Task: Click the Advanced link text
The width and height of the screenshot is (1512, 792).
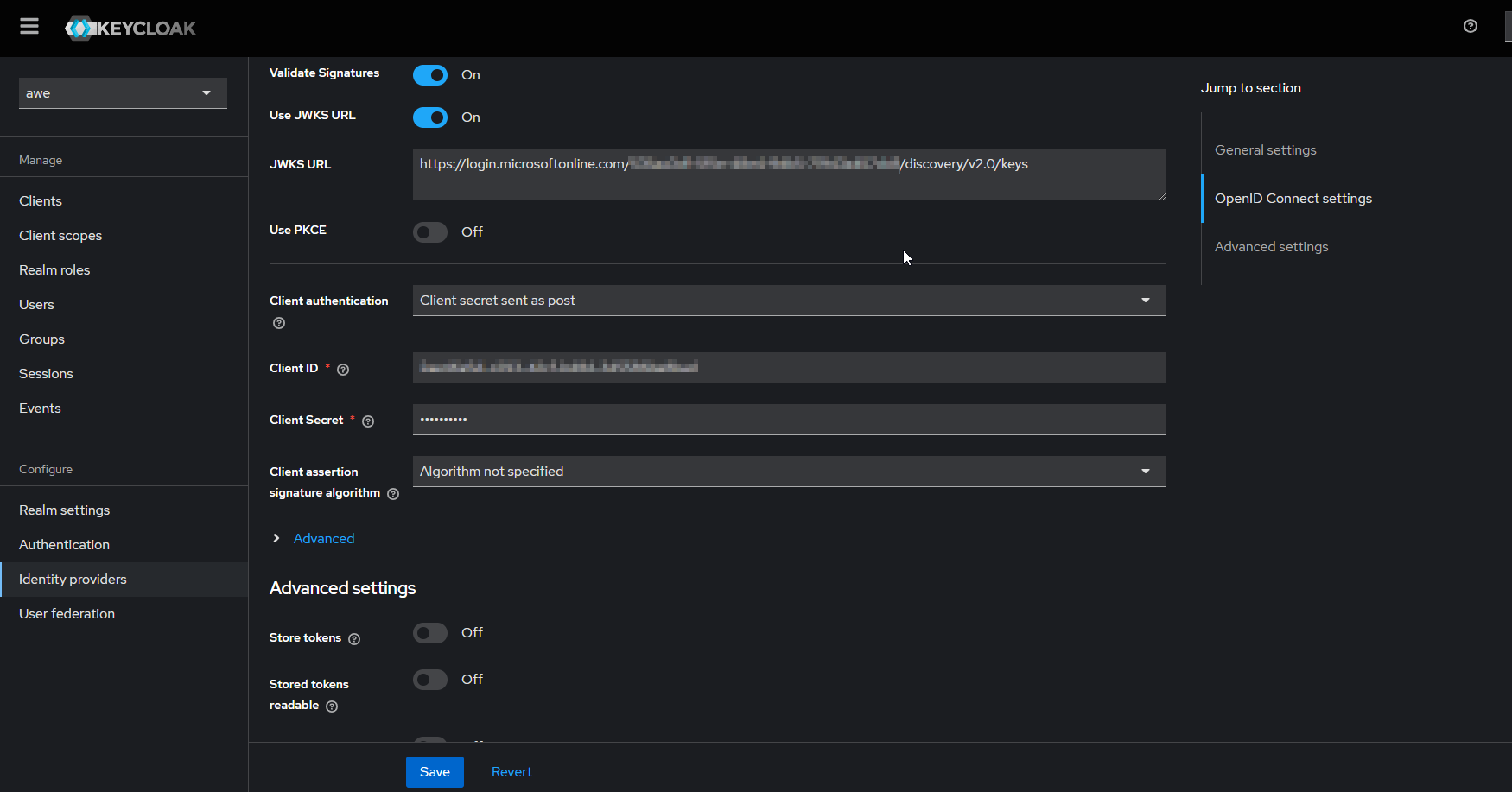Action: (324, 539)
